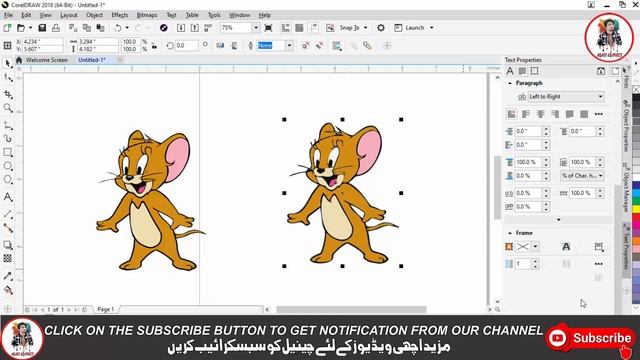
Task: Toggle full justify alignment button
Action: click(569, 114)
